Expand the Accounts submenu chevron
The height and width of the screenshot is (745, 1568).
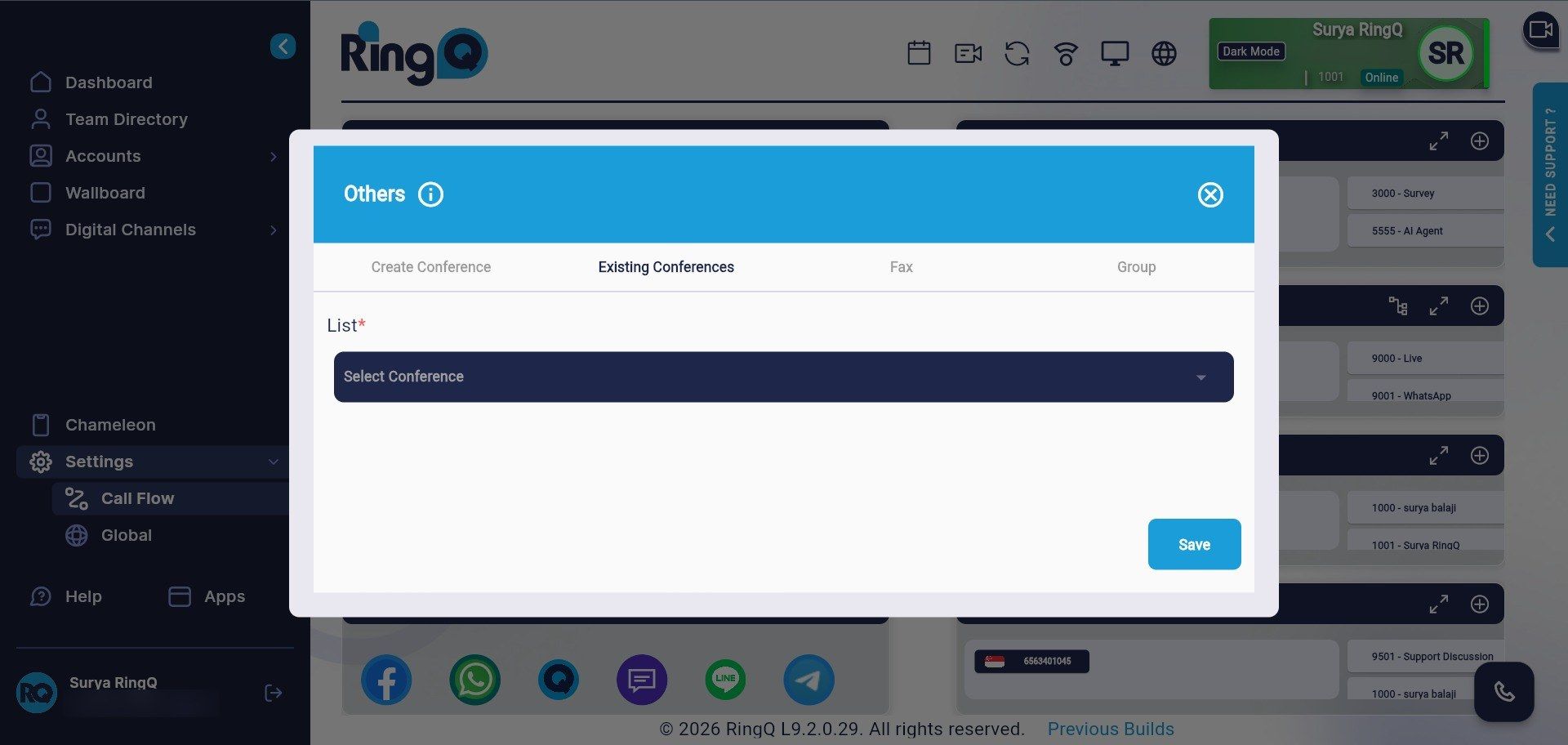(x=274, y=156)
